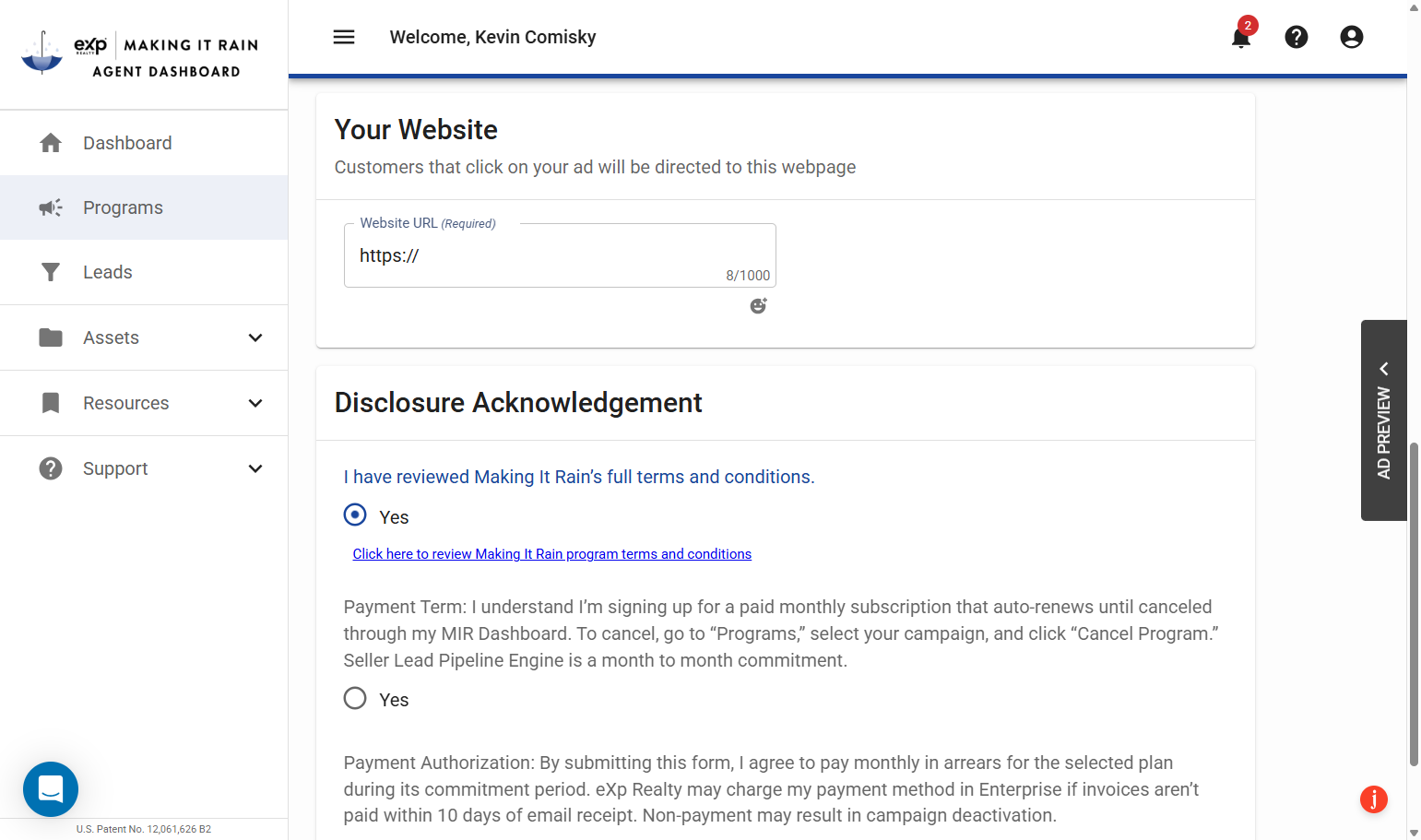Image resolution: width=1421 pixels, height=840 pixels.
Task: Open the user account profile icon
Action: [1352, 37]
